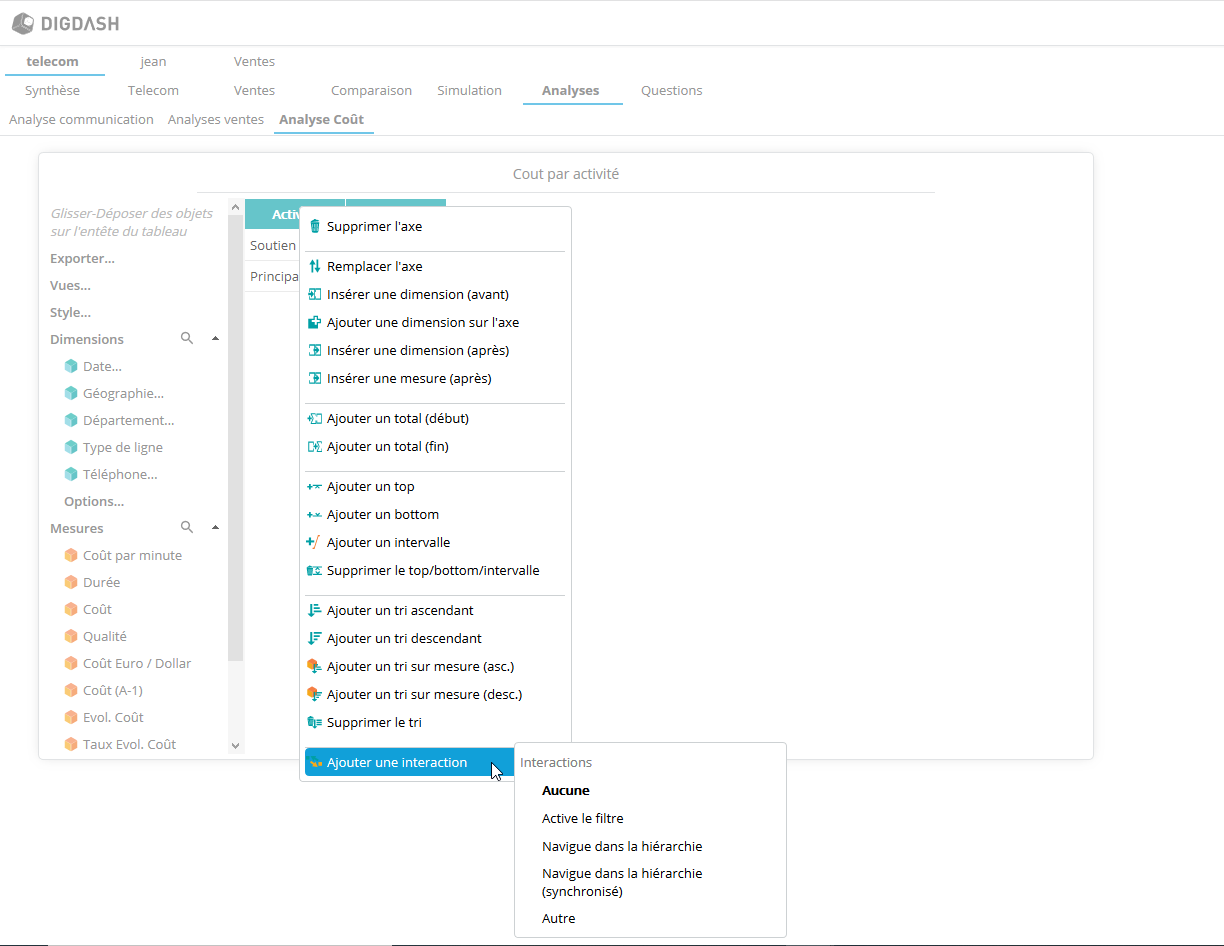Collapse the Dimensions section arrow
The width and height of the screenshot is (1224, 946).
click(215, 339)
